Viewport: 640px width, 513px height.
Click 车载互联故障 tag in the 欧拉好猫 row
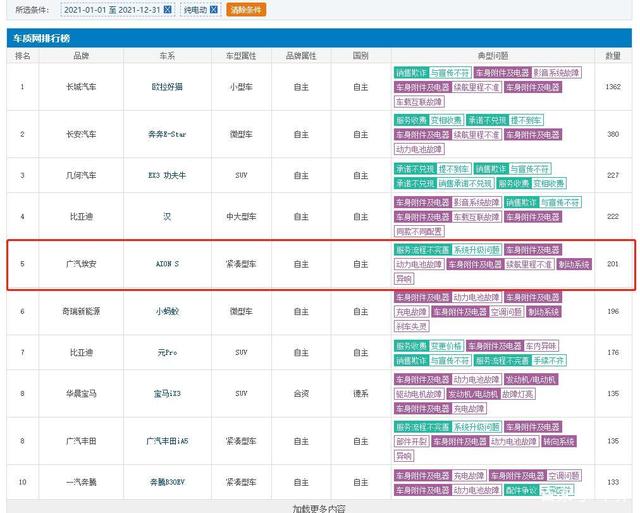click(419, 102)
